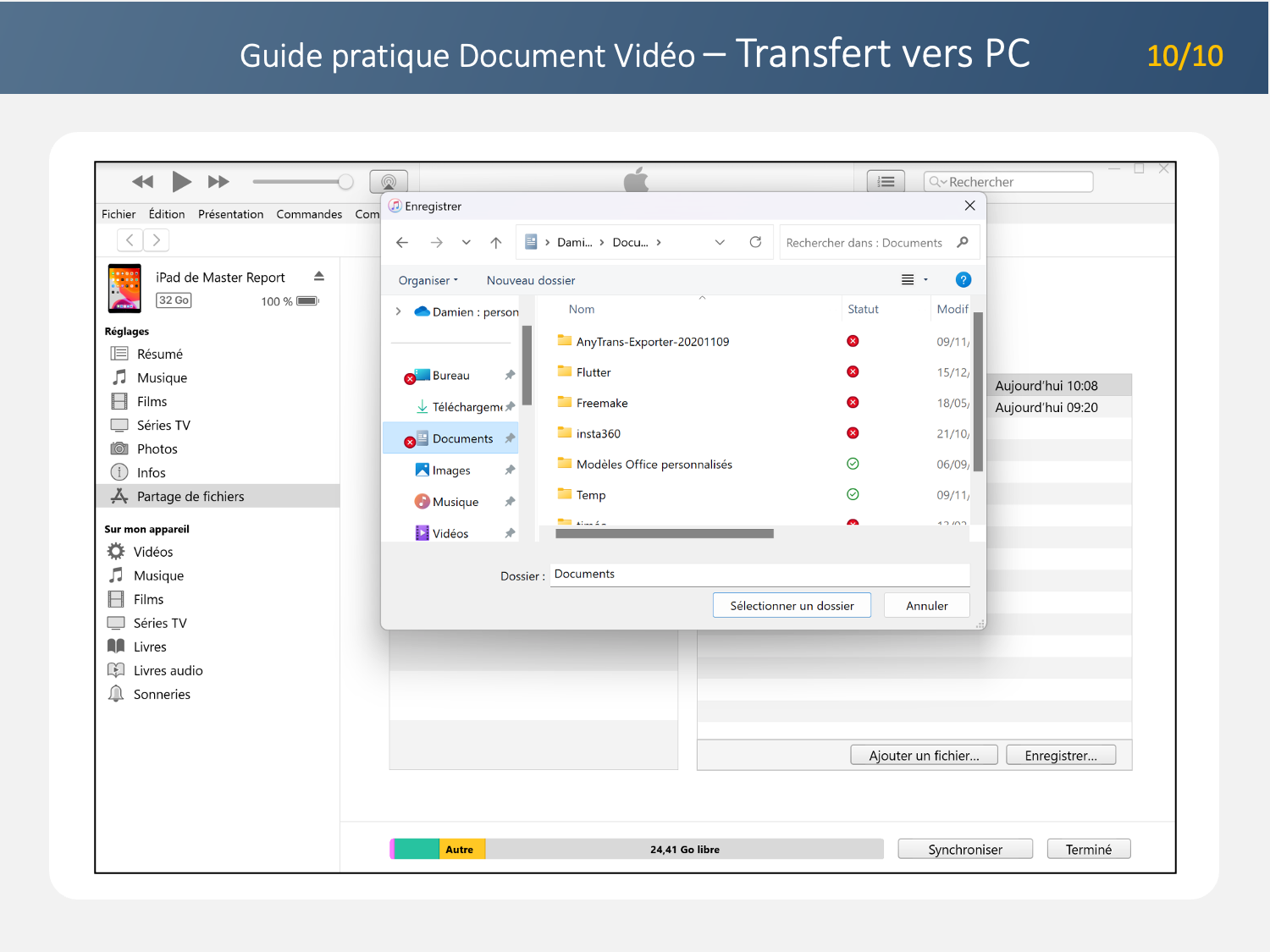Click the Synchroniser button
Viewport: 1270px width, 952px height.
click(964, 850)
